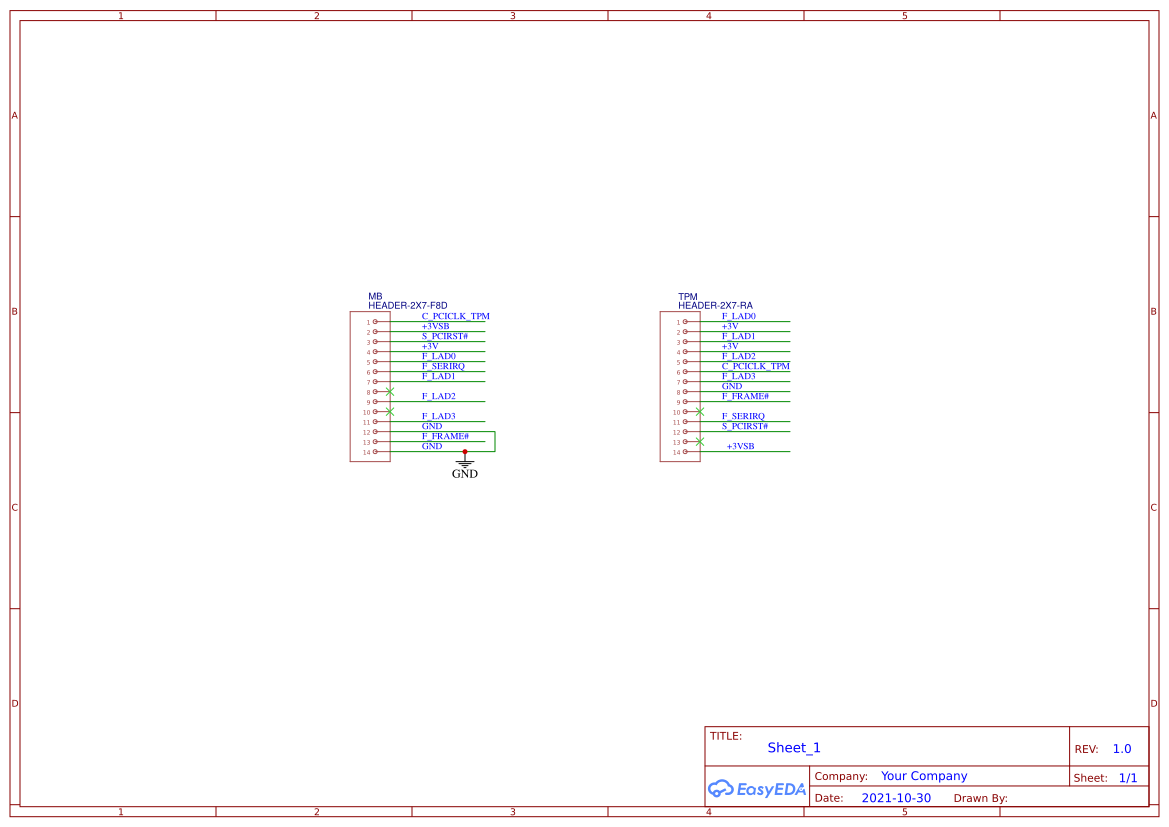Click the MB reference designator text
This screenshot has height=827, width=1169.
(x=374, y=297)
